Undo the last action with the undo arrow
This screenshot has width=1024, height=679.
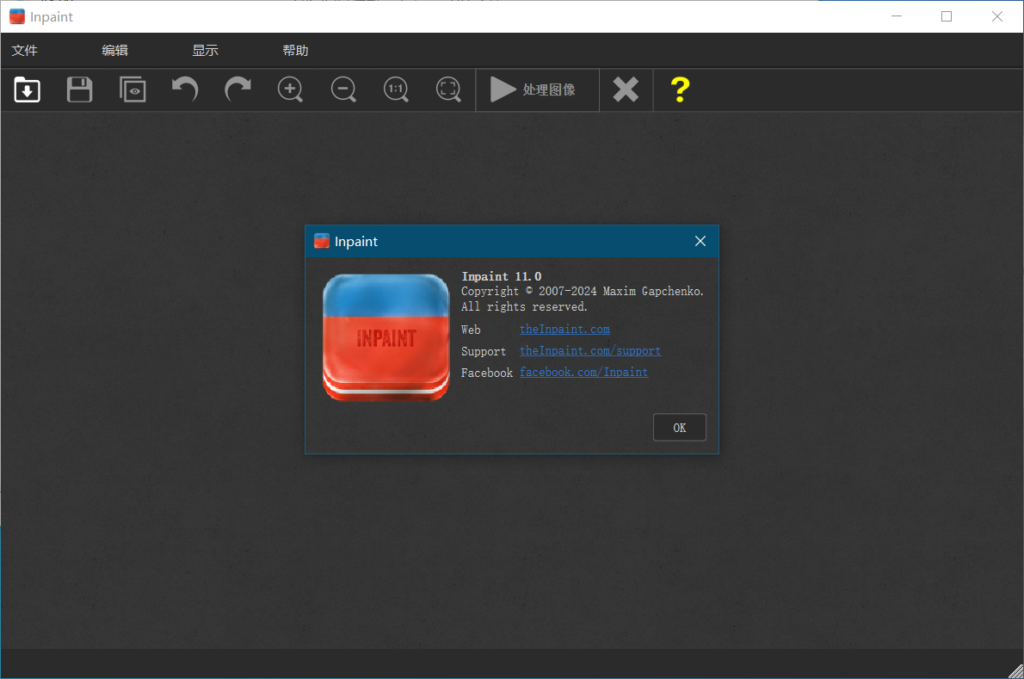(185, 89)
